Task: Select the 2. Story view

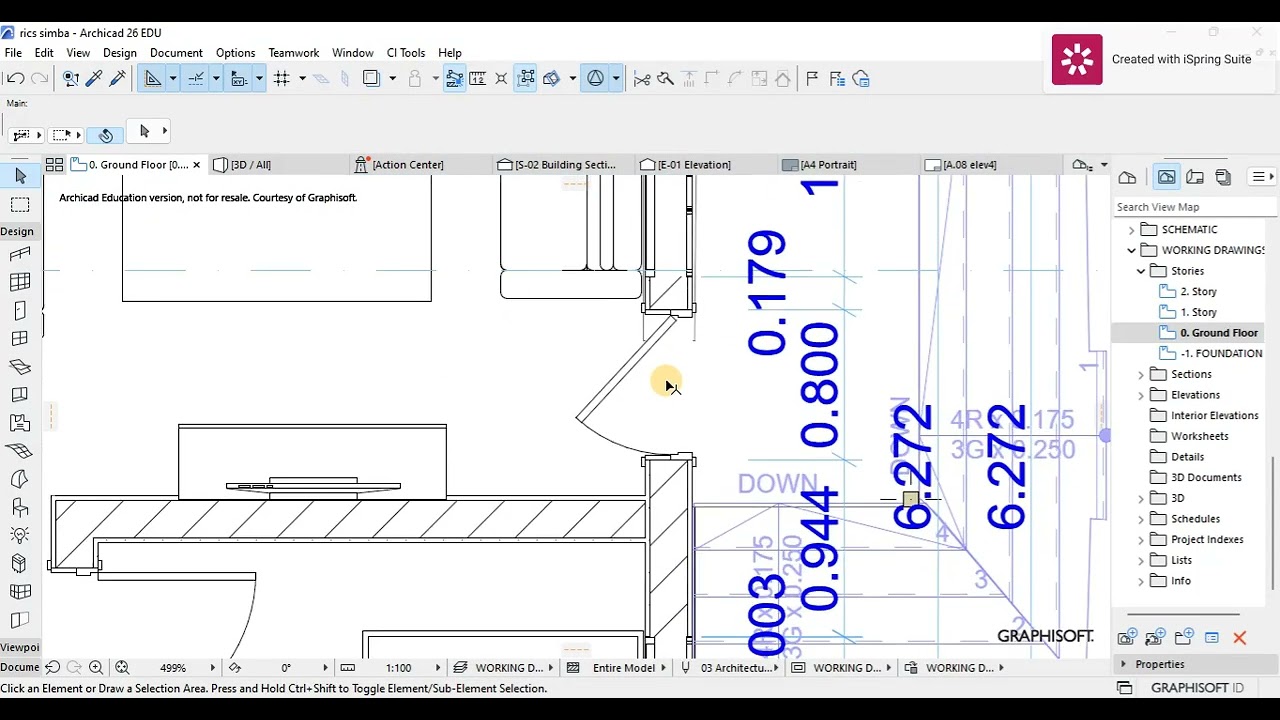Action: pos(1198,292)
